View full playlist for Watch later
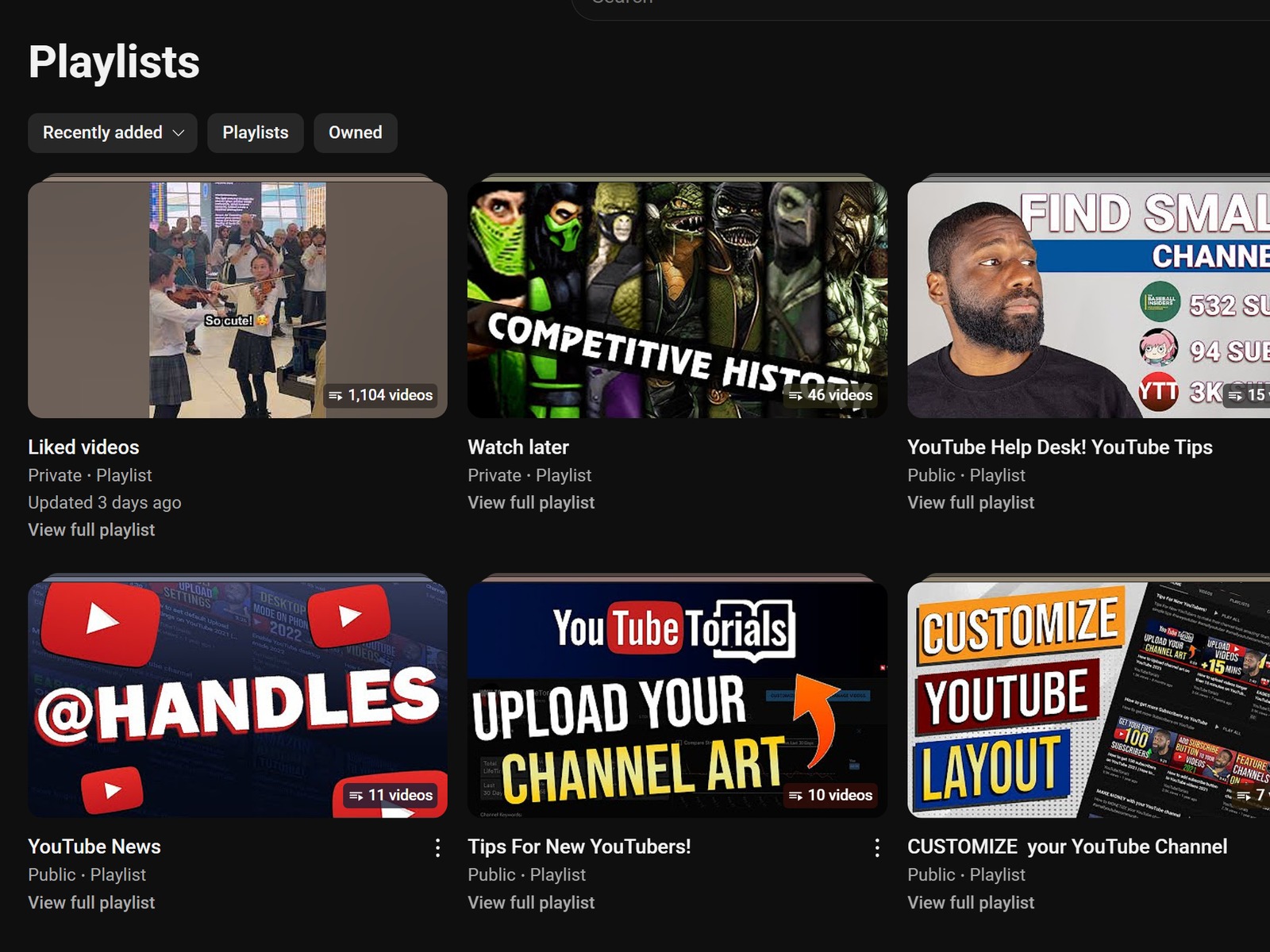The height and width of the screenshot is (952, 1270). coord(531,503)
